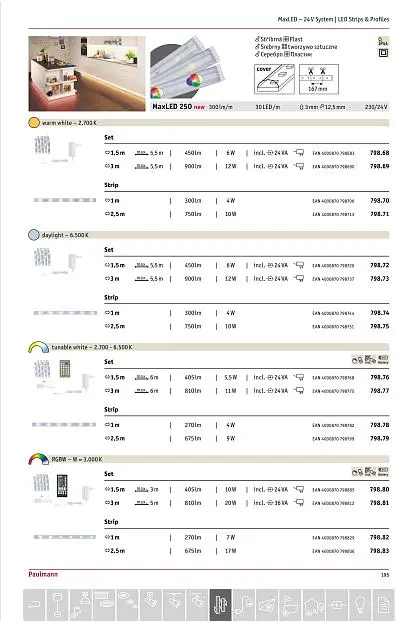Screen dimensions: 396x623
Task: Open the document page icon in bottom bar
Action: 383,605
